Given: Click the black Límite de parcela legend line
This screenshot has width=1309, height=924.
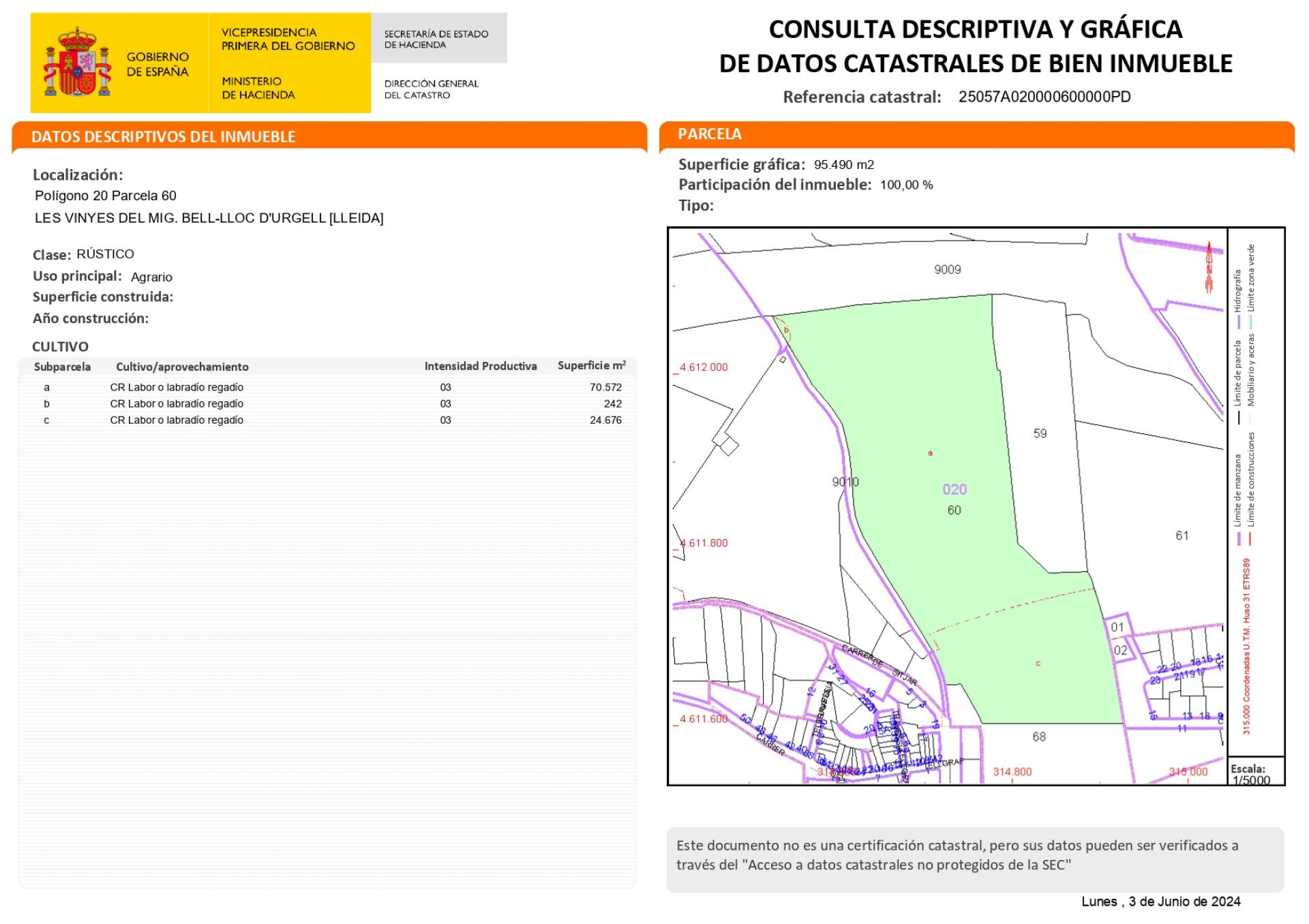Looking at the screenshot, I should tap(1239, 416).
